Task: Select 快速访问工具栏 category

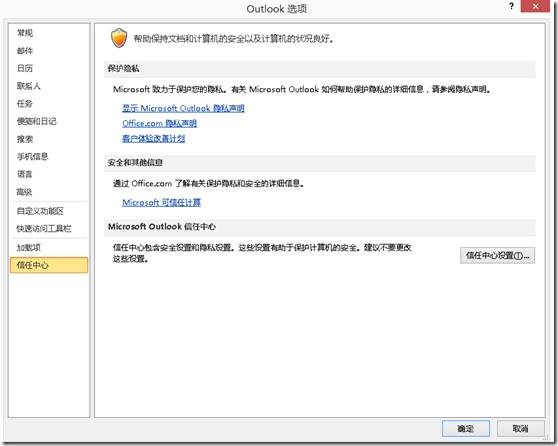Action: click(x=44, y=228)
